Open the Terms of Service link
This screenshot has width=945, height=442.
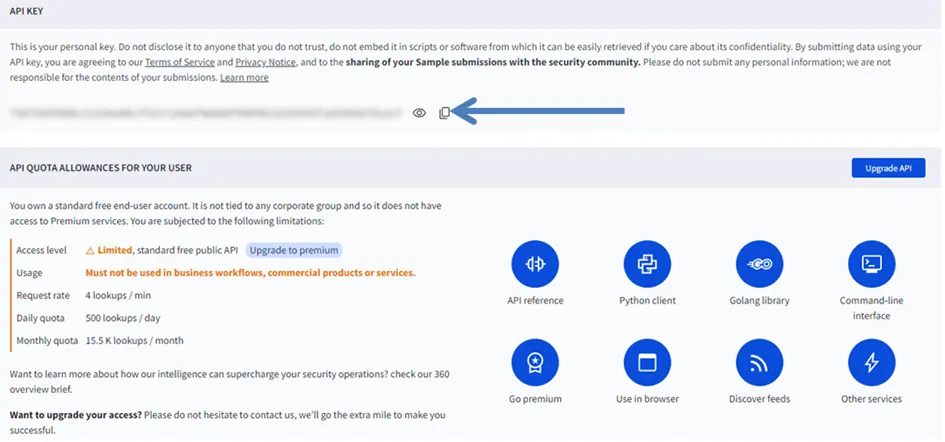[180, 62]
